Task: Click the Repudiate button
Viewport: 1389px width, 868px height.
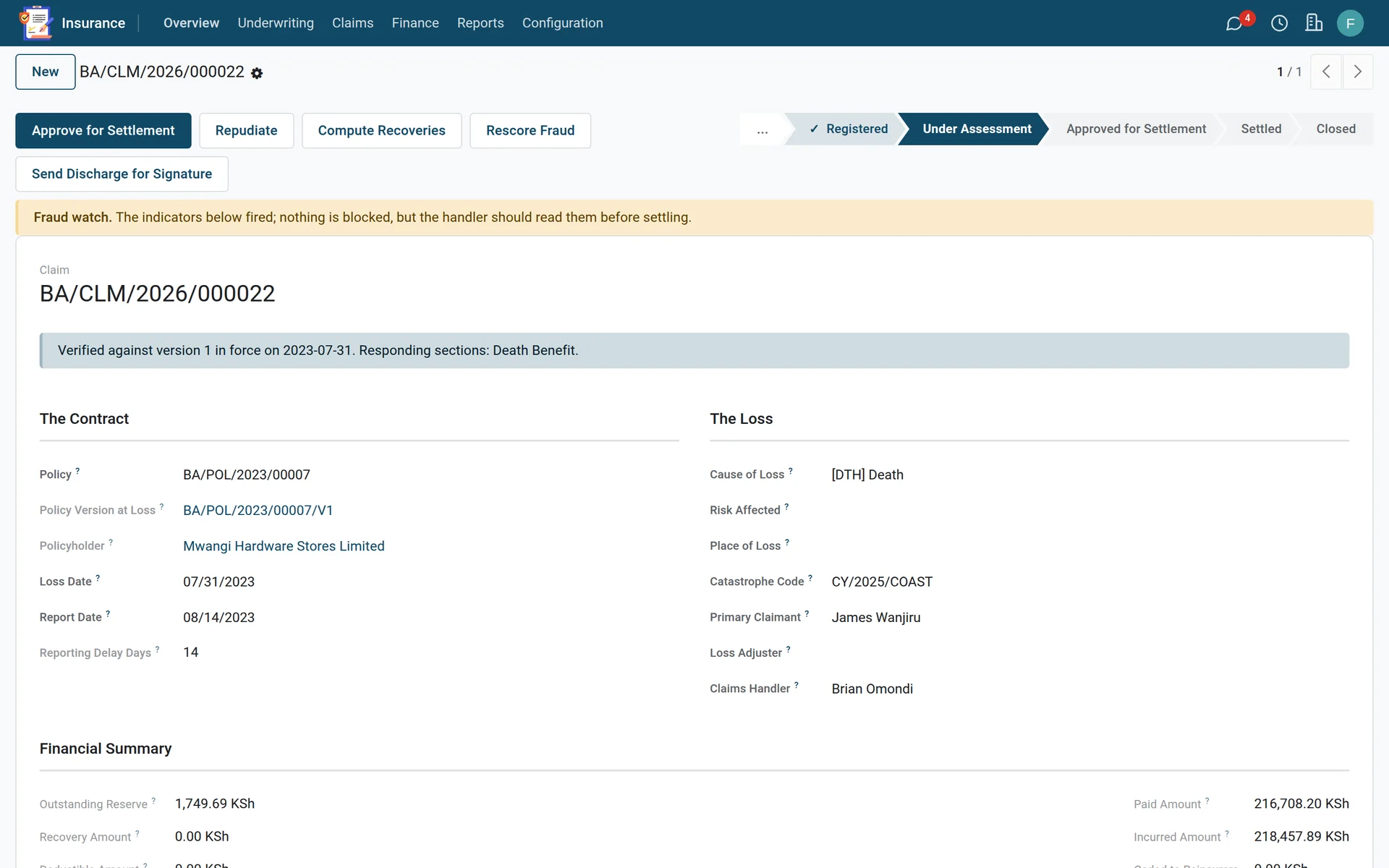Action: 246,130
